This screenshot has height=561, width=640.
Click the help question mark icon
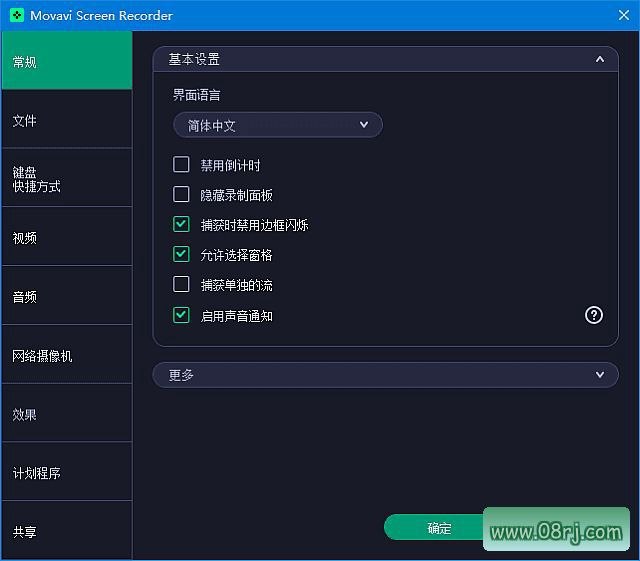tap(593, 315)
